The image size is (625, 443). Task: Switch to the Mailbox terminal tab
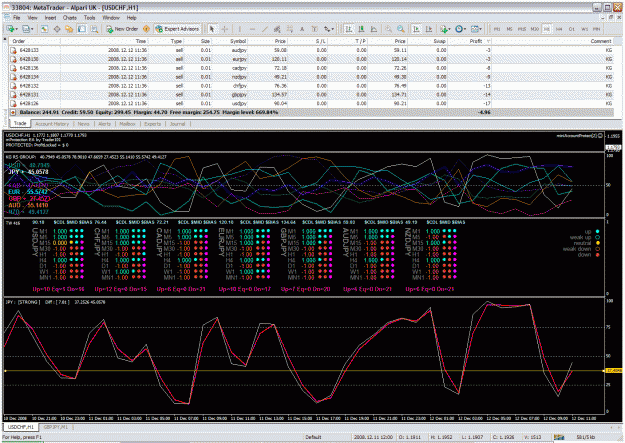coord(128,124)
